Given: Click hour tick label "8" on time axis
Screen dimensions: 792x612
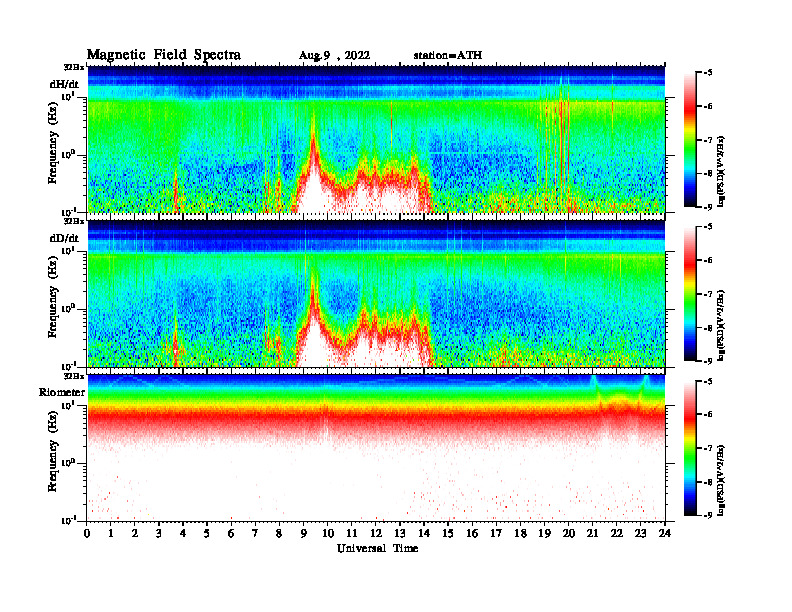Looking at the screenshot, I should 279,534.
